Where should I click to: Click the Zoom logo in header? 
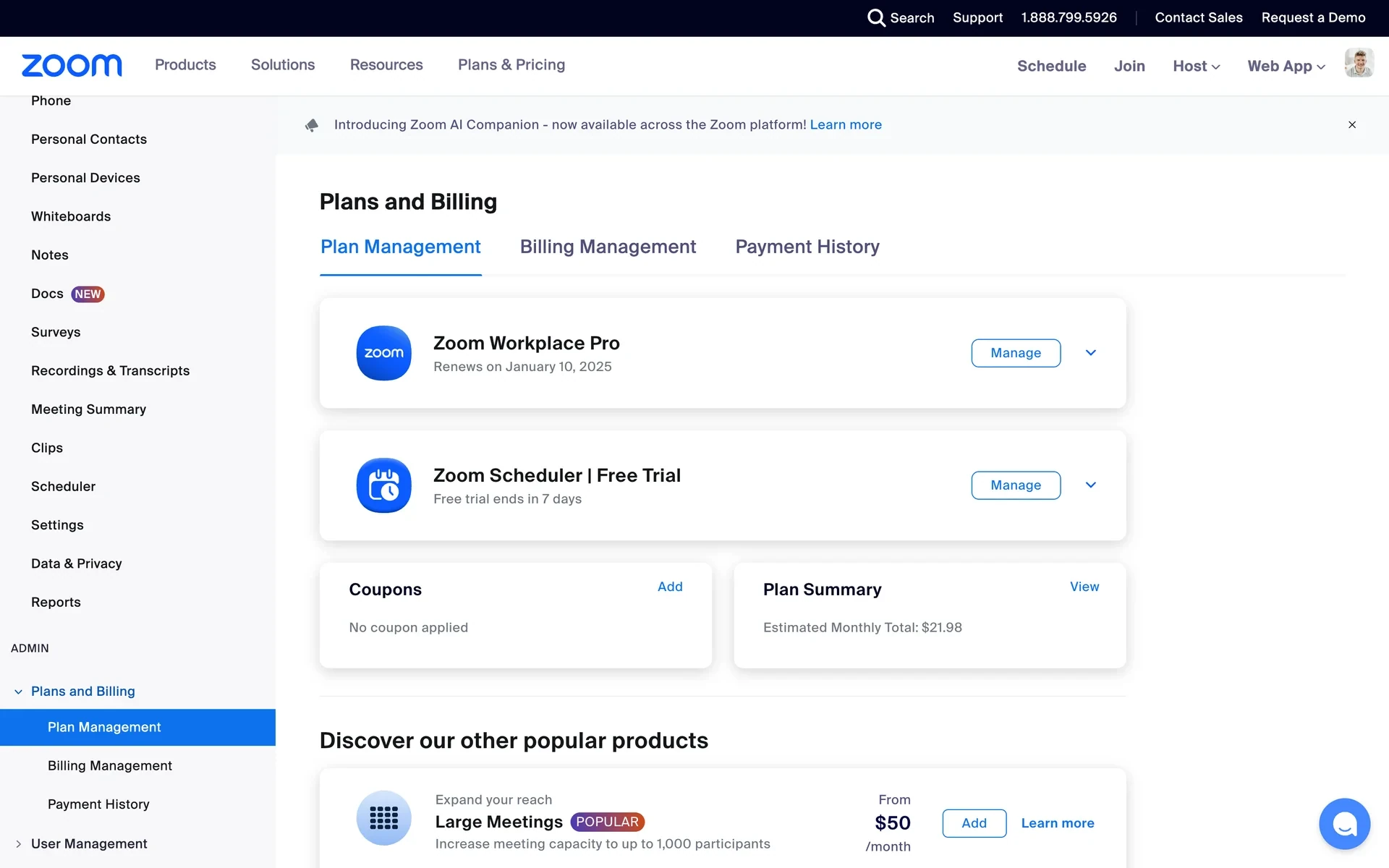tap(72, 65)
